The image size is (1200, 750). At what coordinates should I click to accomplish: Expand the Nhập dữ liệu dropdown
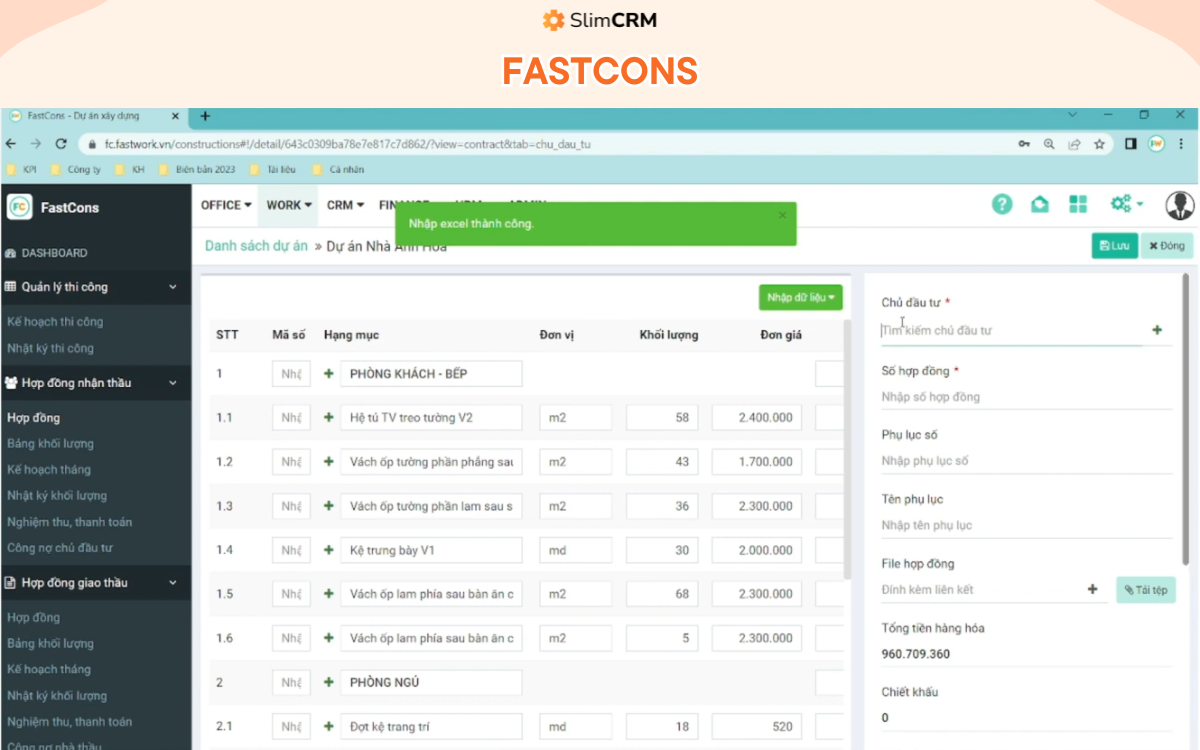tap(800, 297)
